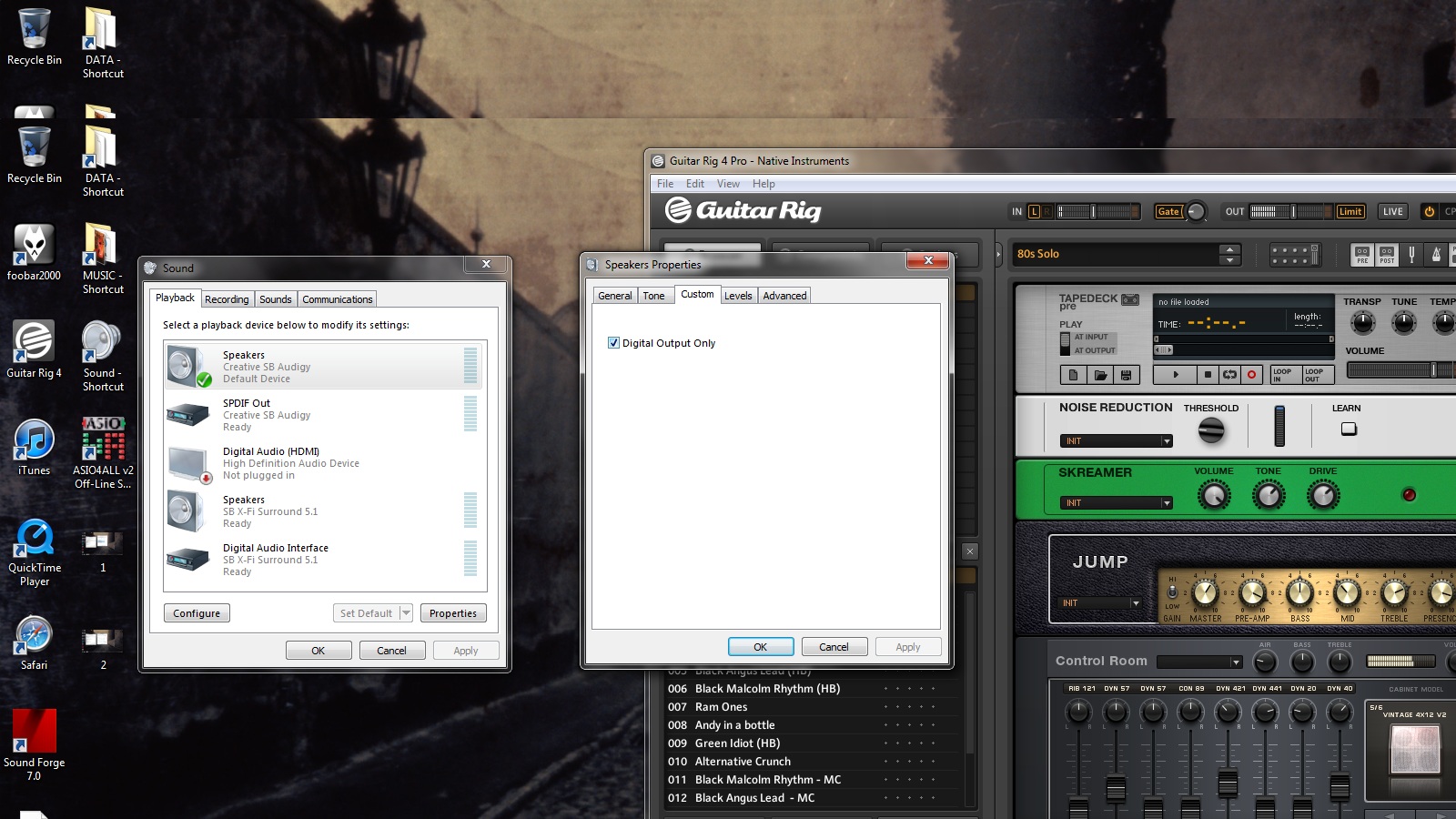1456x819 pixels.
Task: Select the Creative SB Audigy Speakers default device
Action: point(325,366)
